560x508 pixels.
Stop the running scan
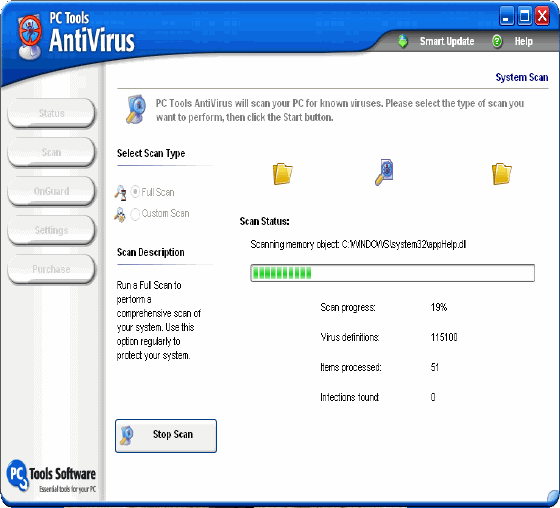(166, 436)
